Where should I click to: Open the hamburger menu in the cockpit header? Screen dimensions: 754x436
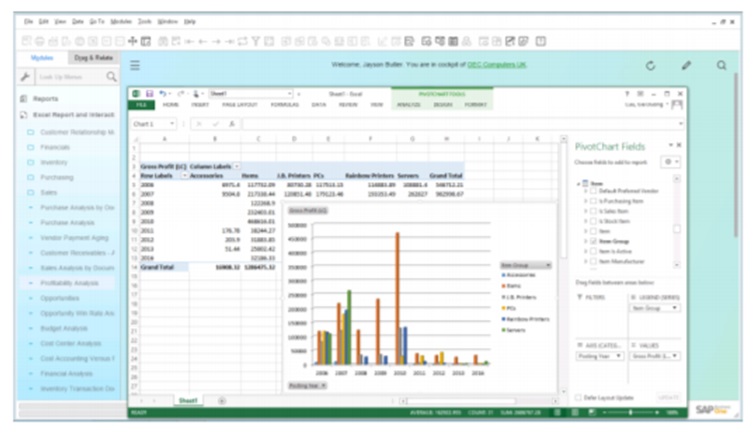(135, 65)
